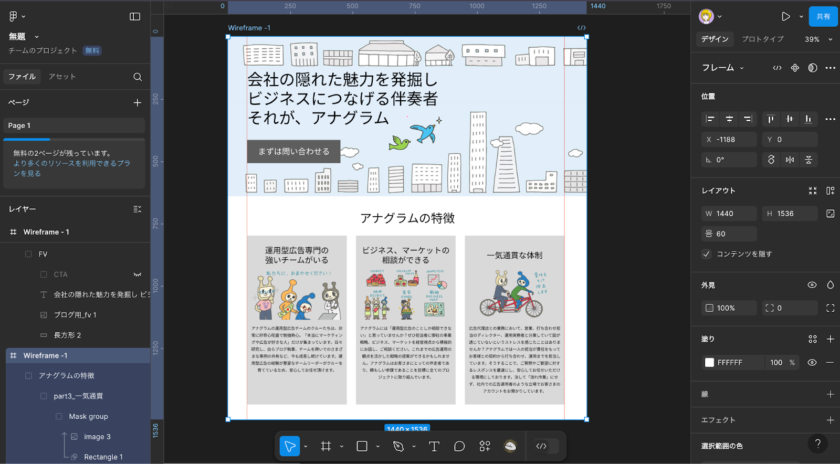Open Figma main menu dropdown
Image resolution: width=840 pixels, height=464 pixels.
[x=17, y=16]
